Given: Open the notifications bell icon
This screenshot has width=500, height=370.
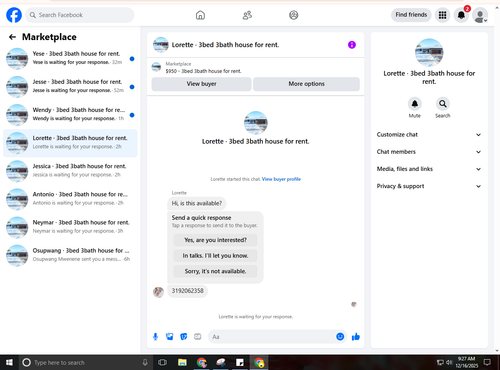Looking at the screenshot, I should tap(461, 15).
